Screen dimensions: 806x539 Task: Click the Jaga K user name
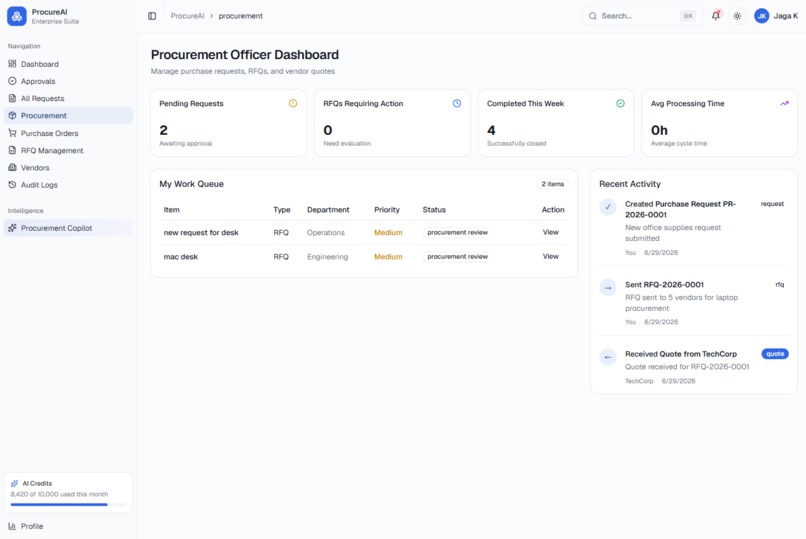[785, 16]
